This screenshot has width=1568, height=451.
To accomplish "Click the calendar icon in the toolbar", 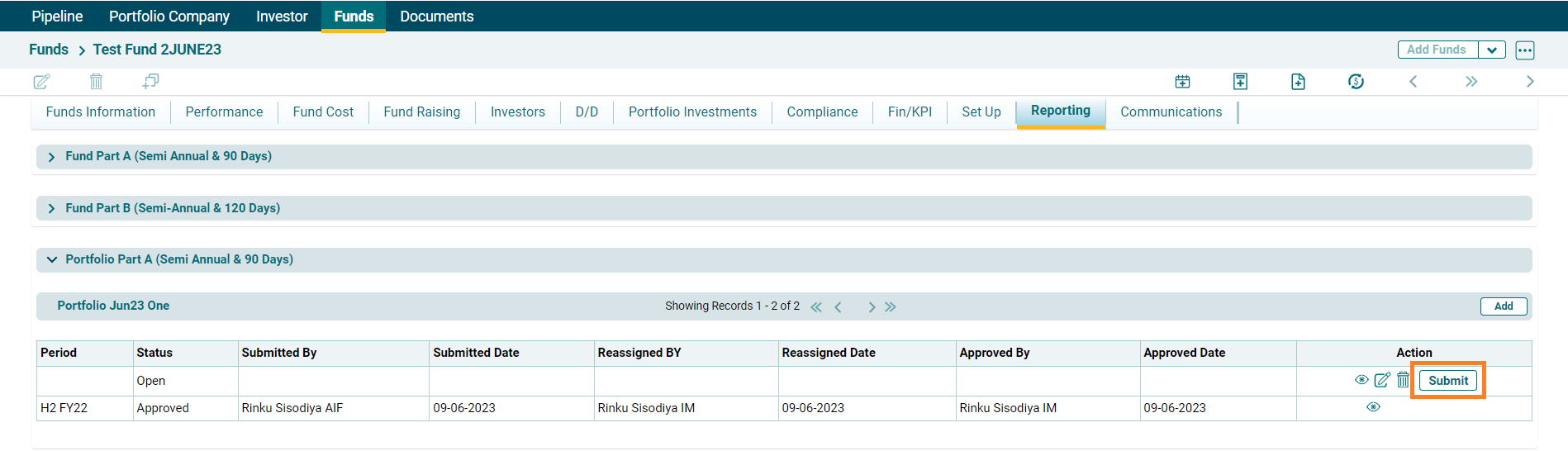I will 1182,81.
